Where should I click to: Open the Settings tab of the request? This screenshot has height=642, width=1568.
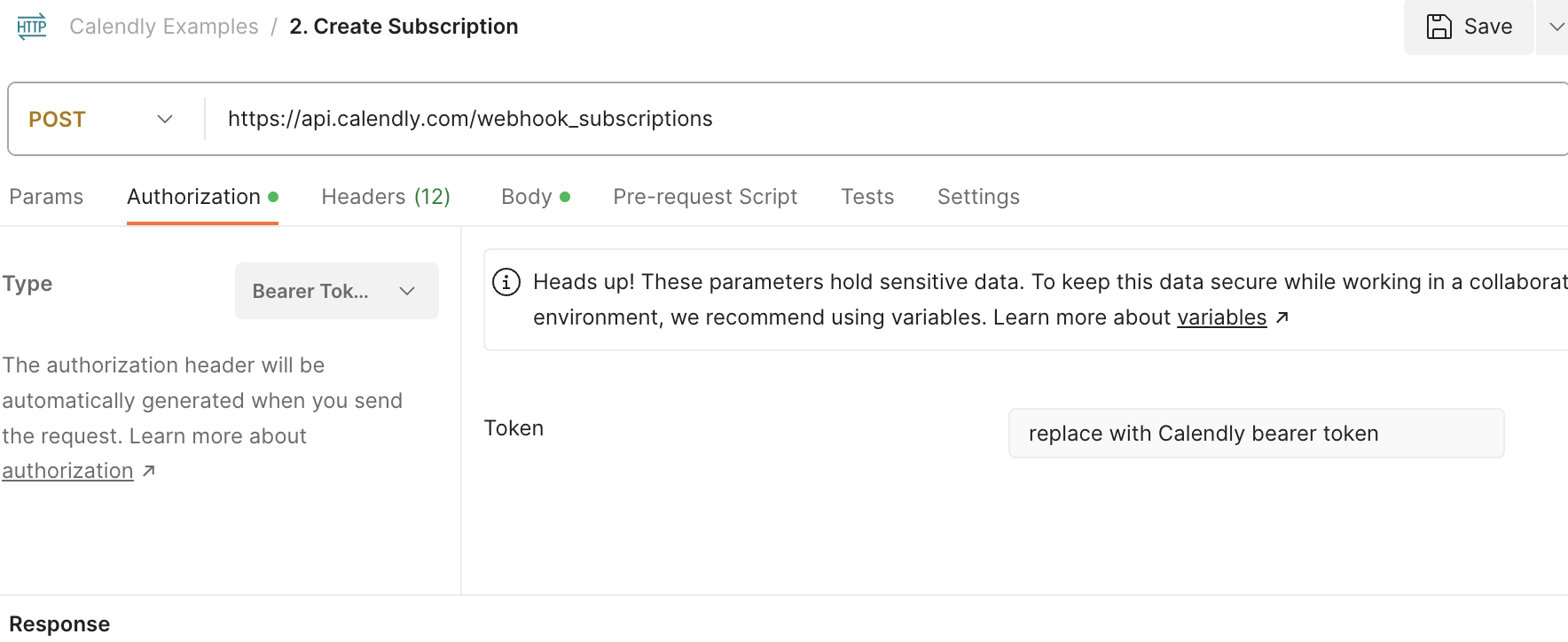(978, 196)
